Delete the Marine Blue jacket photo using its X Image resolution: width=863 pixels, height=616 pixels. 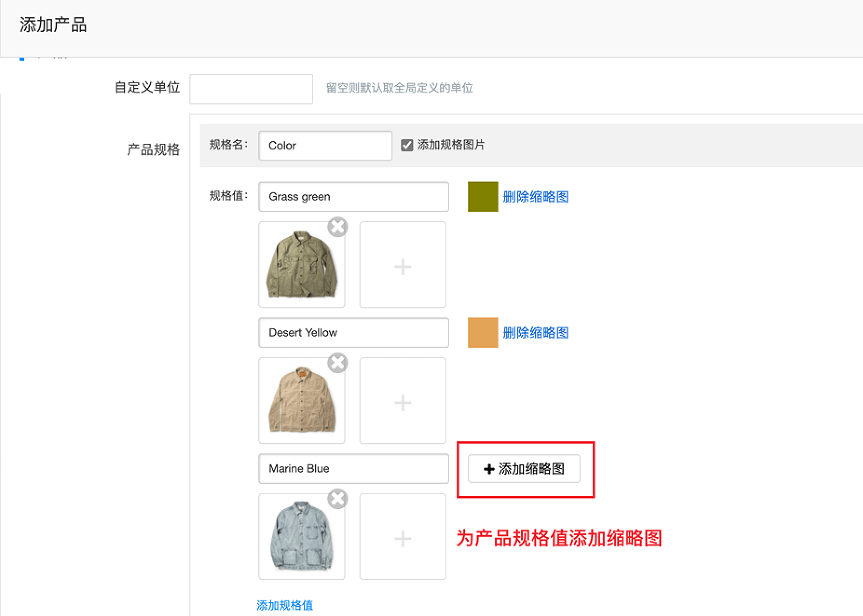point(337,499)
